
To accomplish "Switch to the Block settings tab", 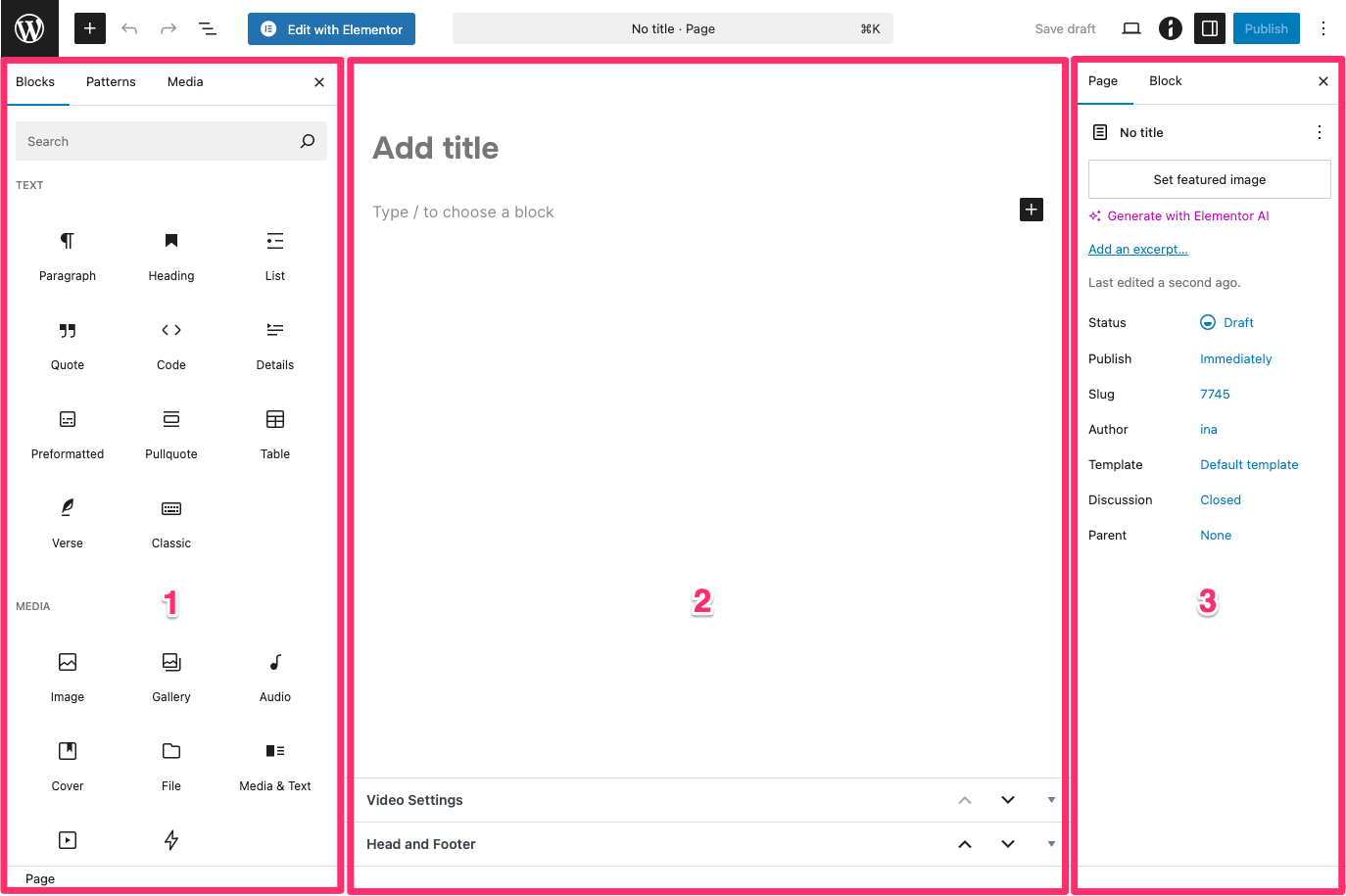I will pos(1165,81).
